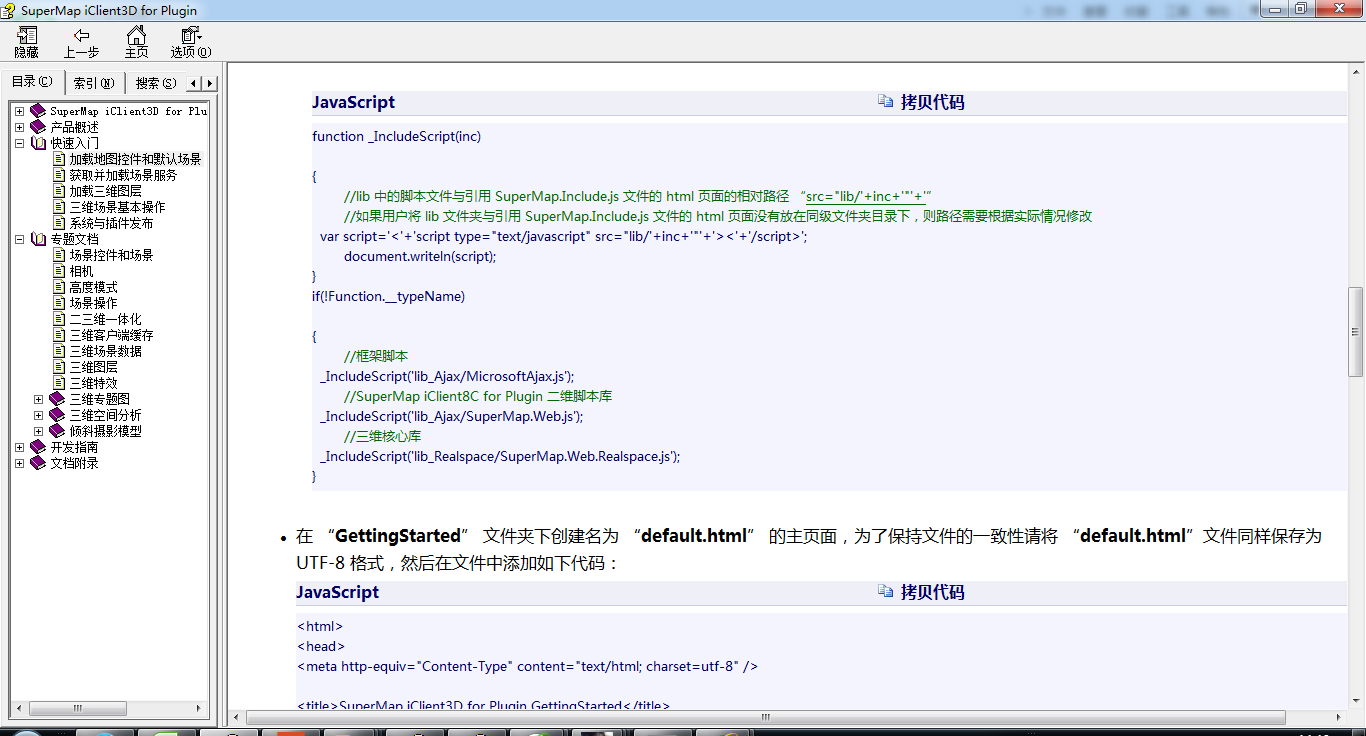Click page icon beside 高度模式
This screenshot has width=1366, height=736.
point(59,287)
